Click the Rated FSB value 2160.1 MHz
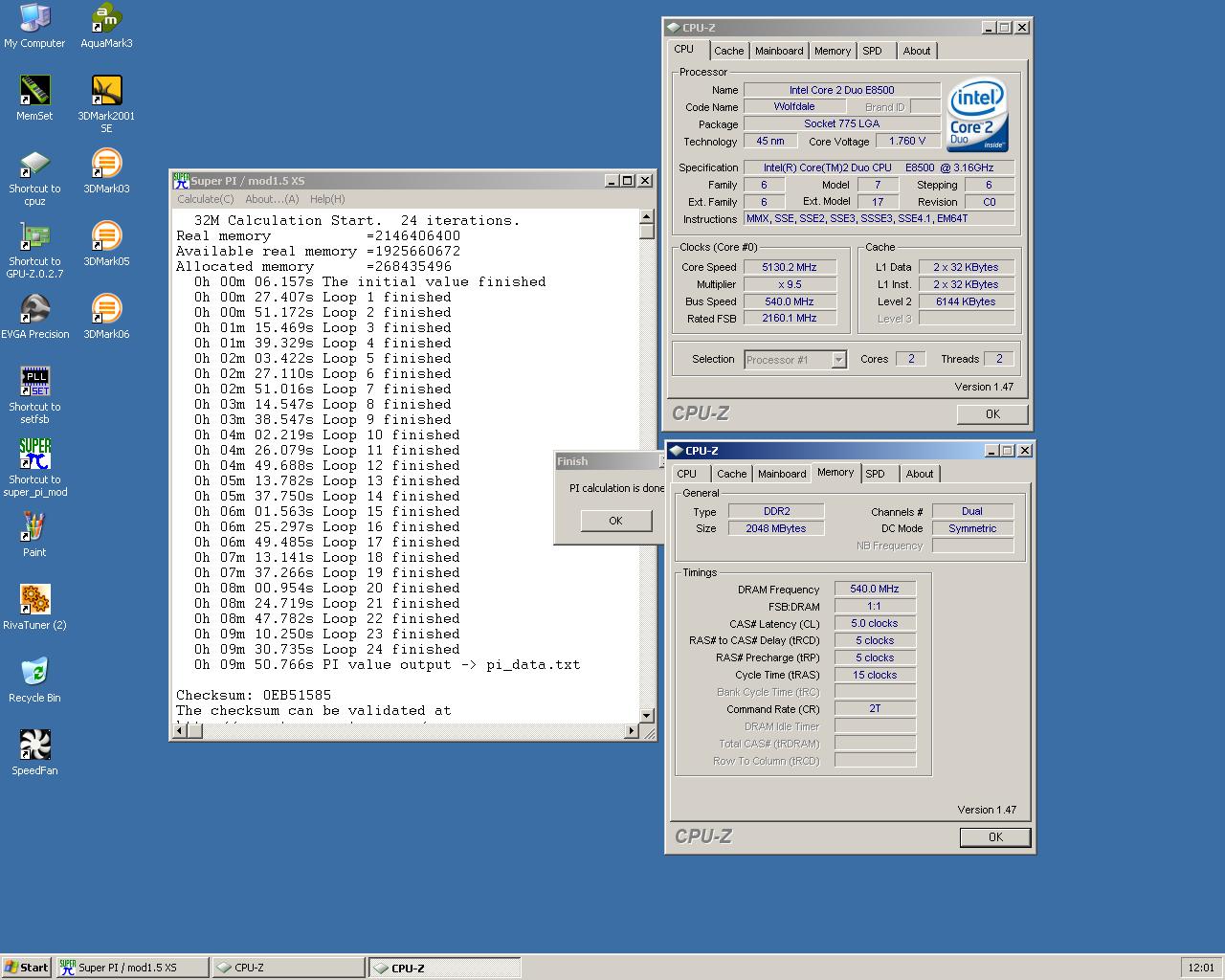 (x=790, y=318)
